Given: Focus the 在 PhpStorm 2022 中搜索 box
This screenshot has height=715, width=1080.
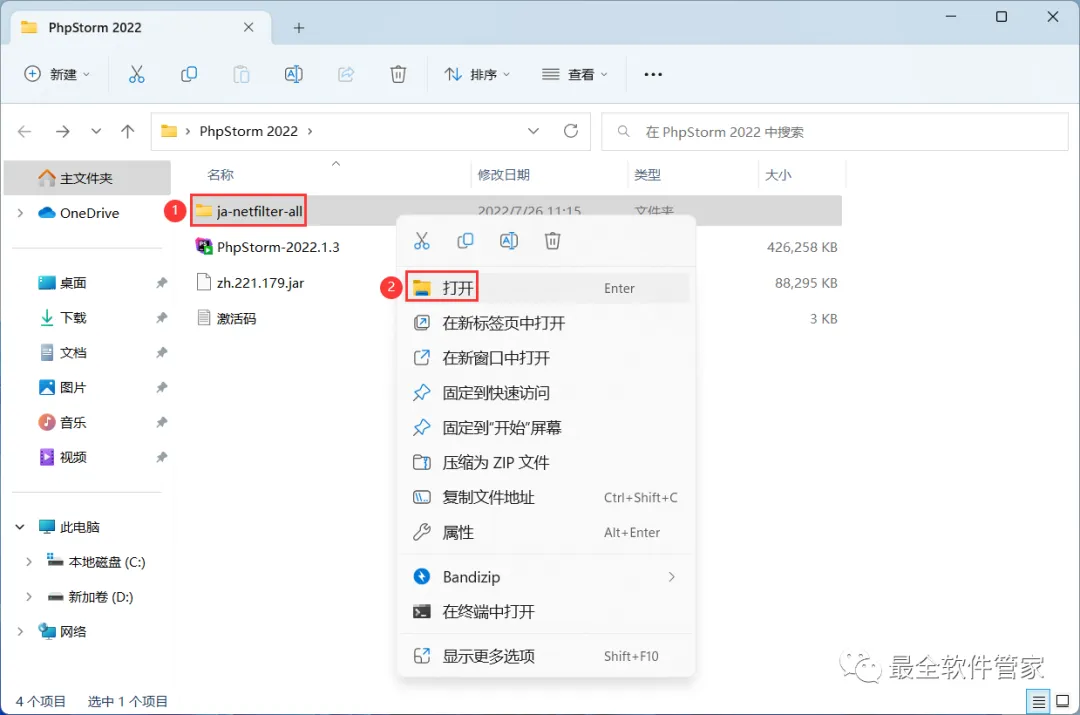Looking at the screenshot, I should (835, 131).
